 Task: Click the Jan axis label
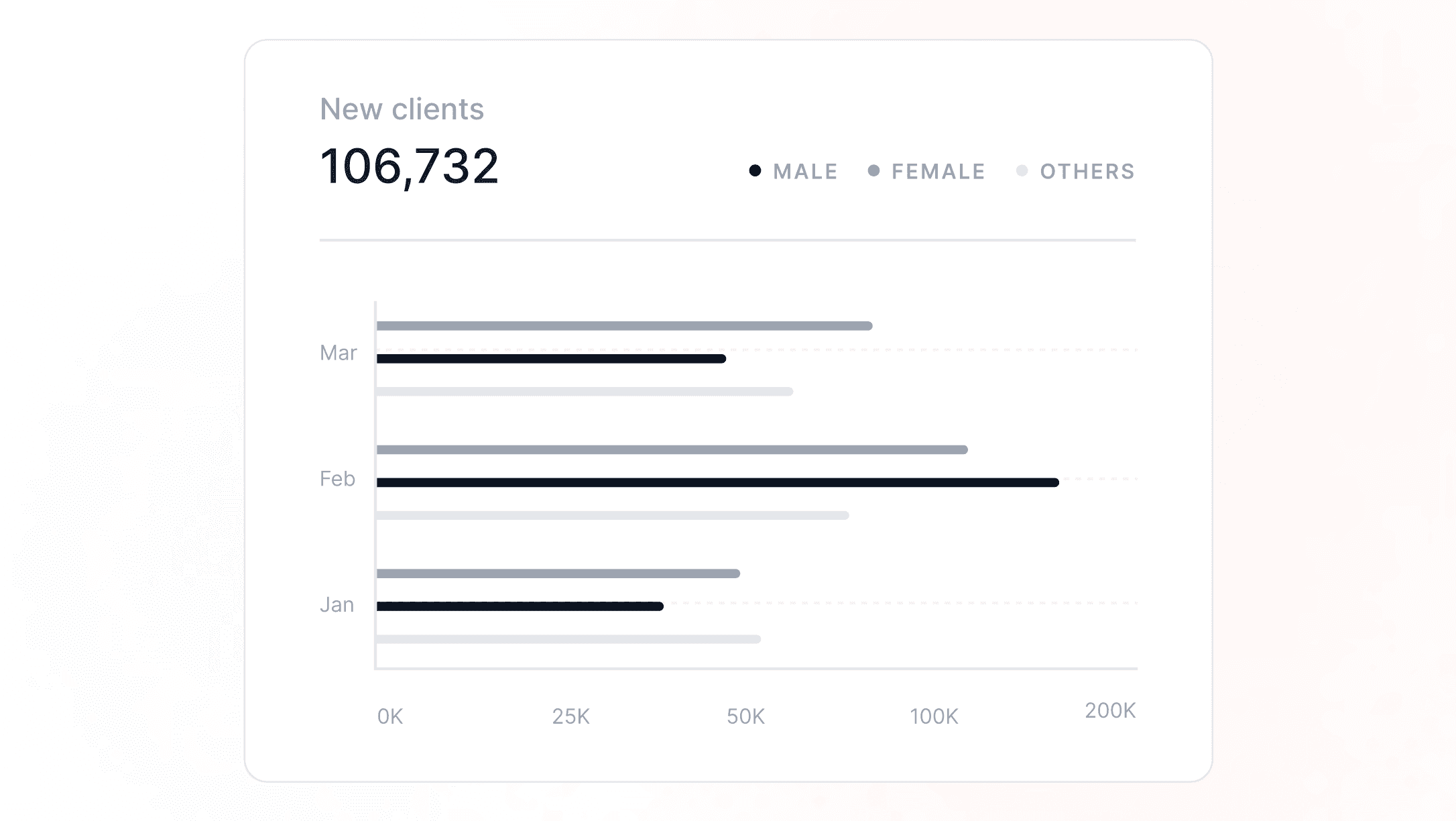pos(337,605)
